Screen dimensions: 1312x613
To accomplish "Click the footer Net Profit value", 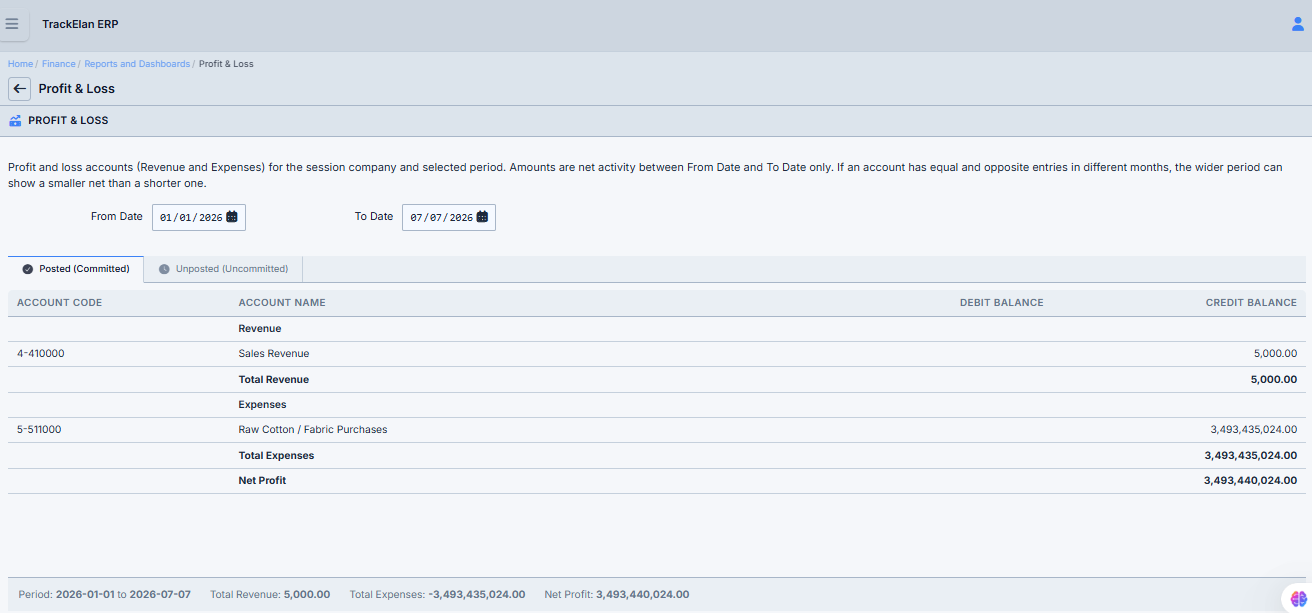I will [642, 594].
